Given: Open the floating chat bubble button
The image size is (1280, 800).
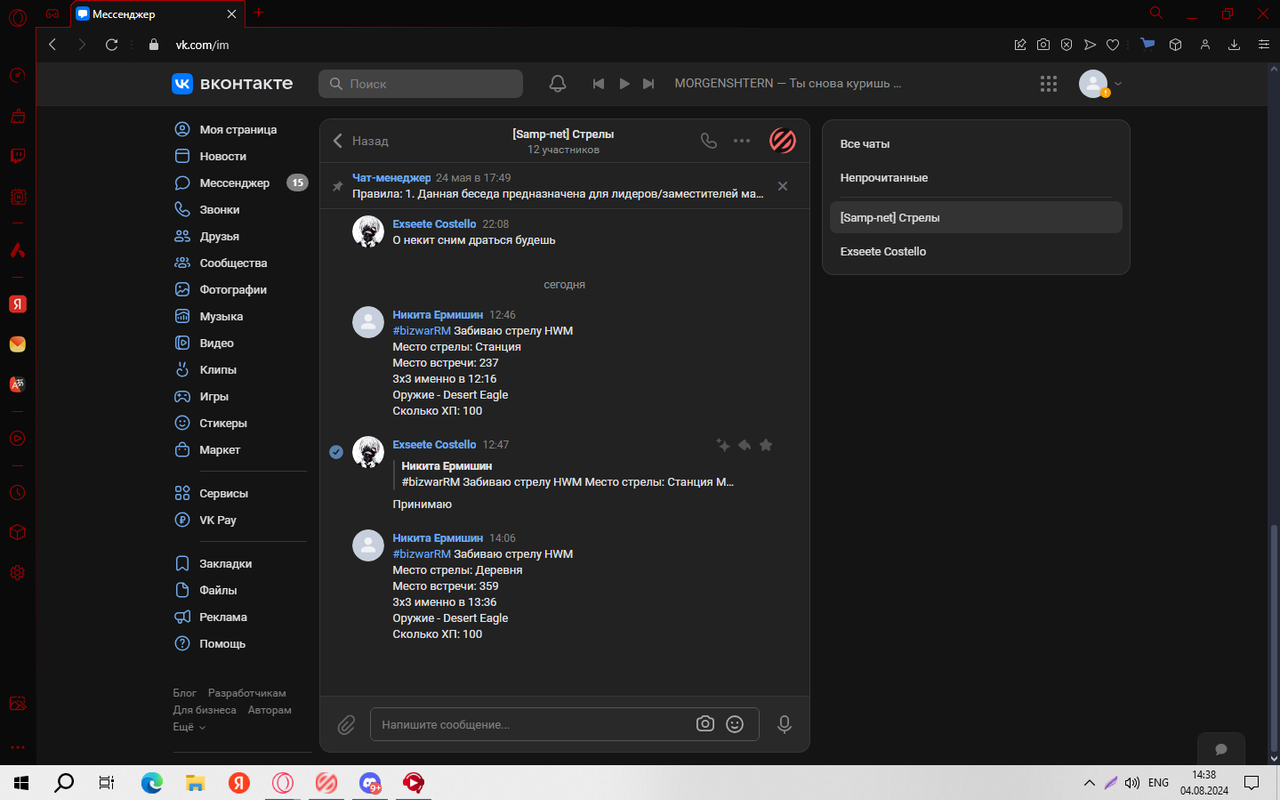Looking at the screenshot, I should (x=1221, y=749).
